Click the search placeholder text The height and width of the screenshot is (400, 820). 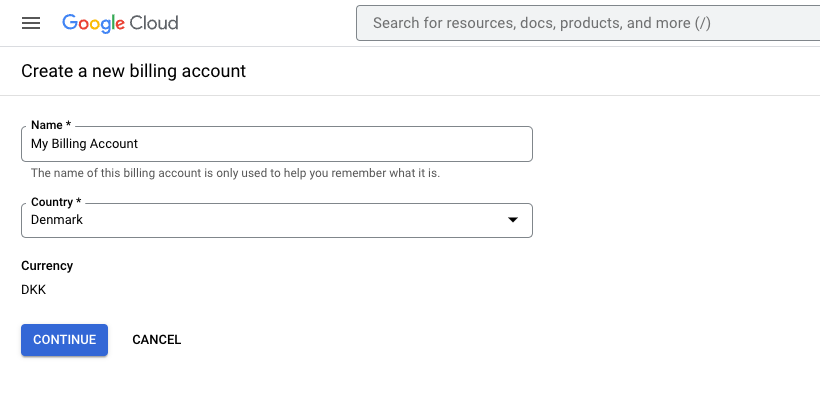tap(542, 23)
